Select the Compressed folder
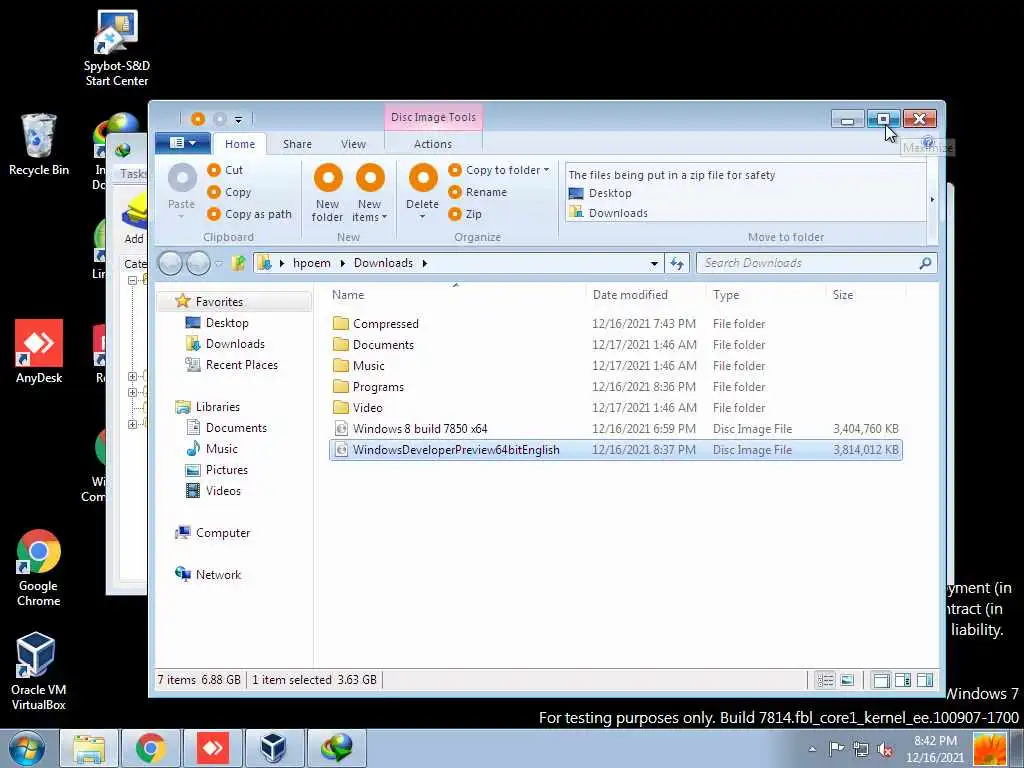Screen dimensions: 1024x768 click(615, 324)
